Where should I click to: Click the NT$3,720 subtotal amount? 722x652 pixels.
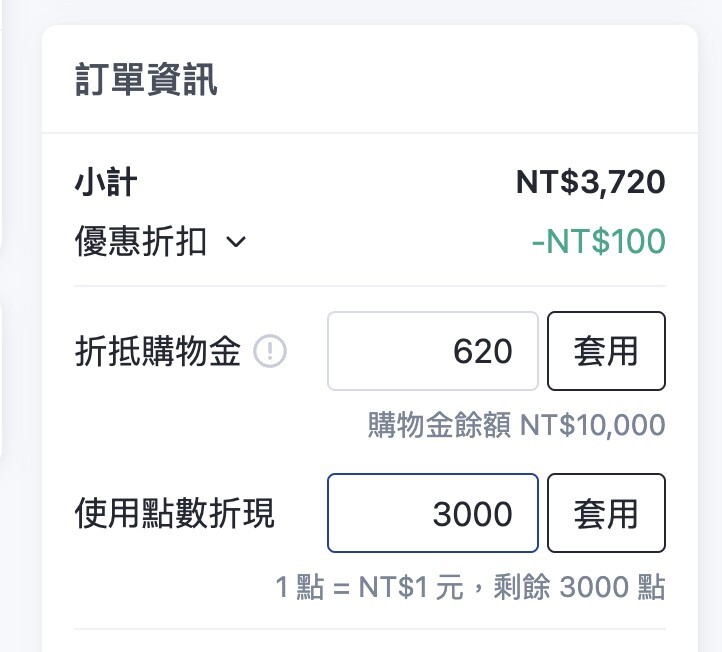[590, 183]
